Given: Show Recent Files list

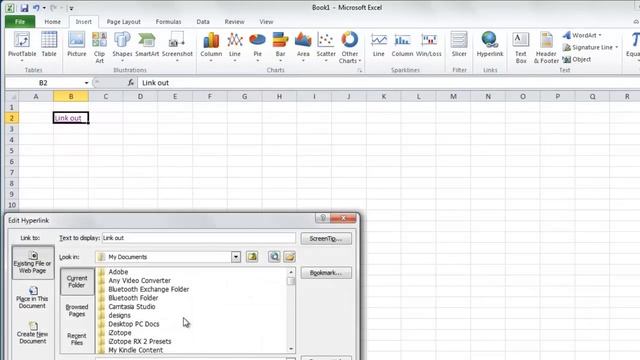Looking at the screenshot, I should click(x=77, y=339).
